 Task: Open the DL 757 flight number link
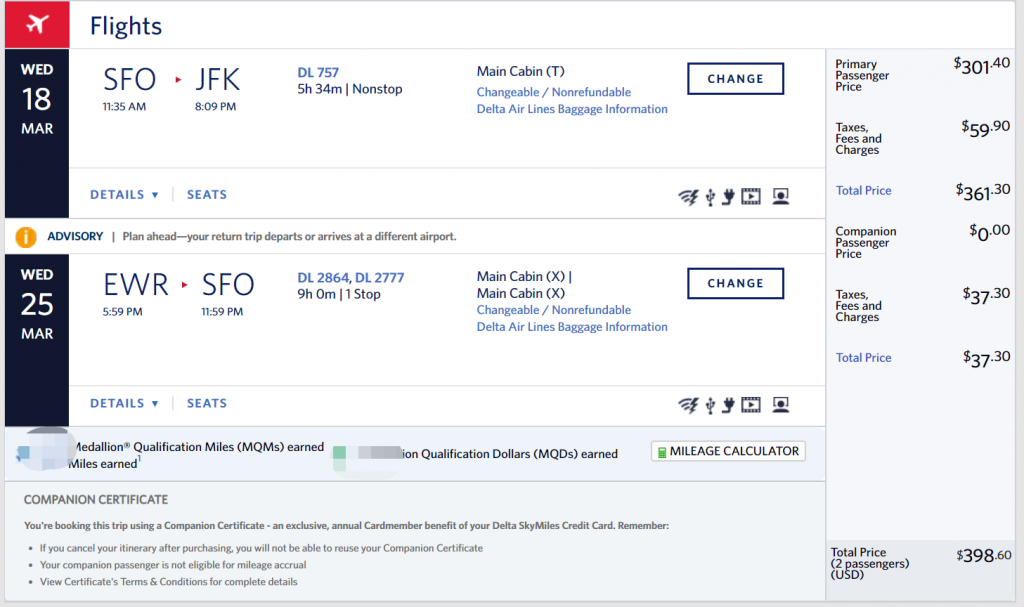[x=318, y=72]
